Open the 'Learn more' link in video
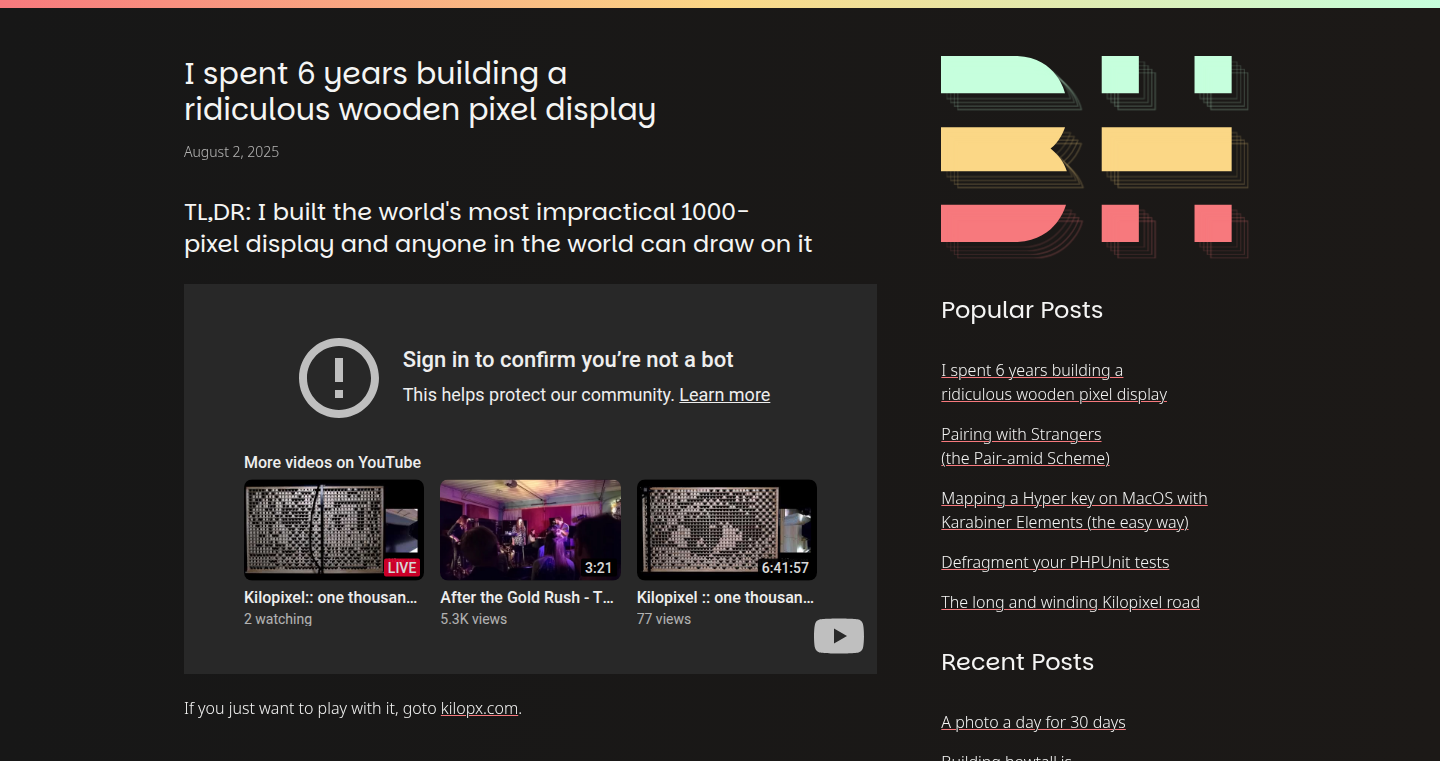This screenshot has width=1440, height=761. pos(724,395)
